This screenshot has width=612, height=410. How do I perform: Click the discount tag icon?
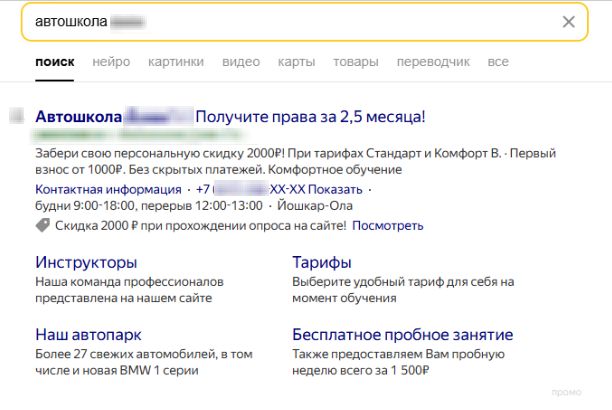[x=43, y=225]
